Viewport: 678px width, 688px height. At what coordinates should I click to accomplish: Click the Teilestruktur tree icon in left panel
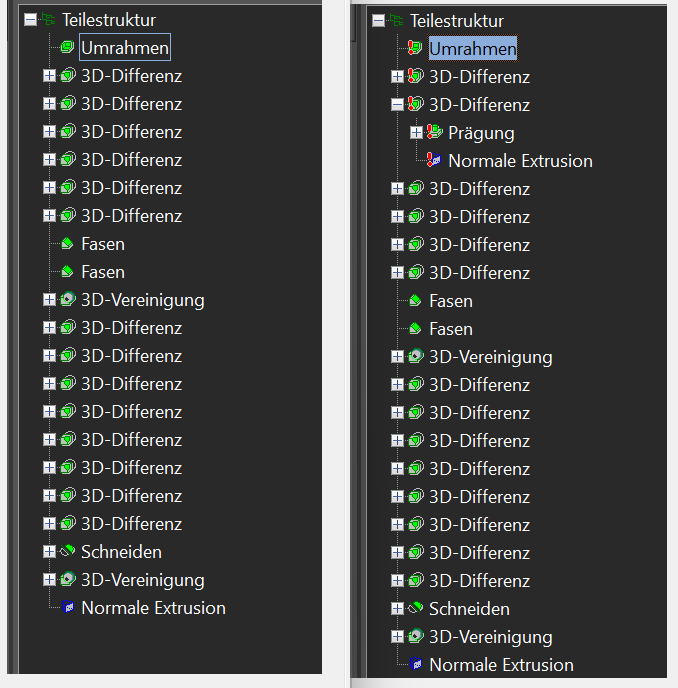(48, 19)
